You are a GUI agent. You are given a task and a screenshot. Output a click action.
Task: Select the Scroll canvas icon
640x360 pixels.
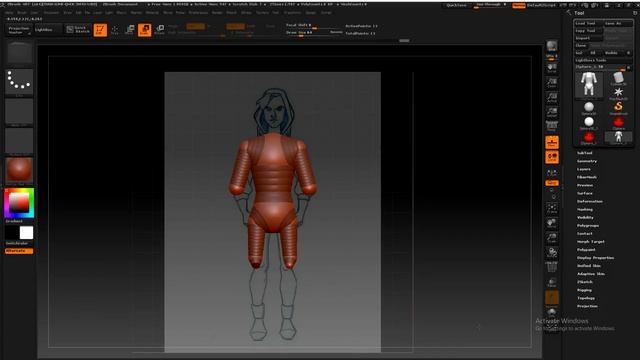click(552, 68)
